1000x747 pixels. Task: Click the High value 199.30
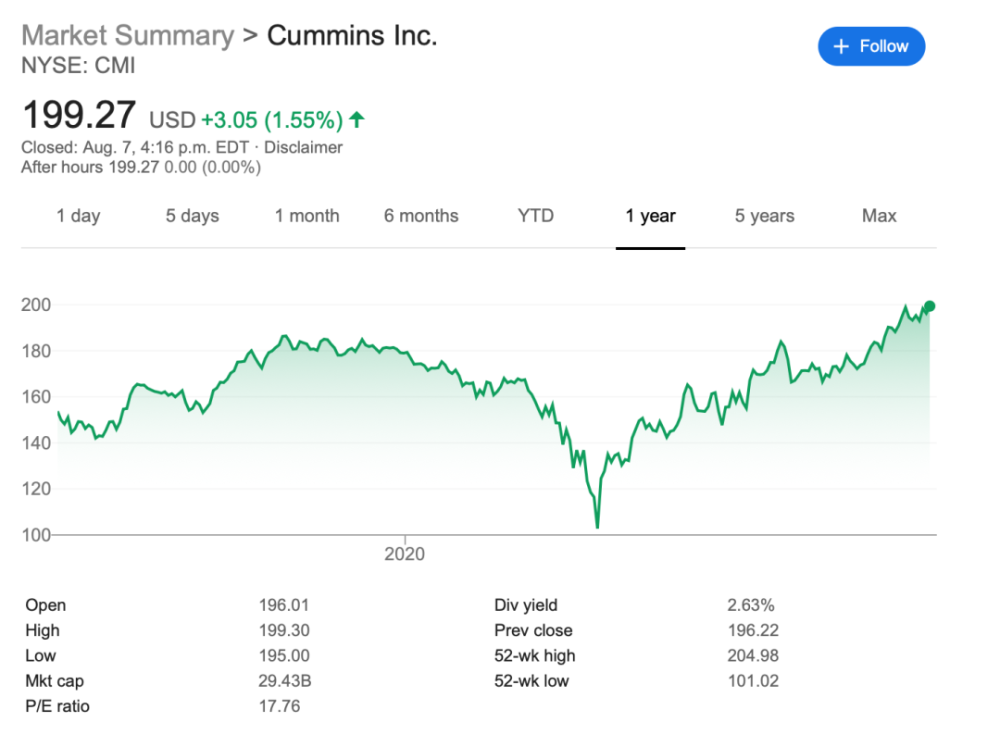click(x=284, y=630)
